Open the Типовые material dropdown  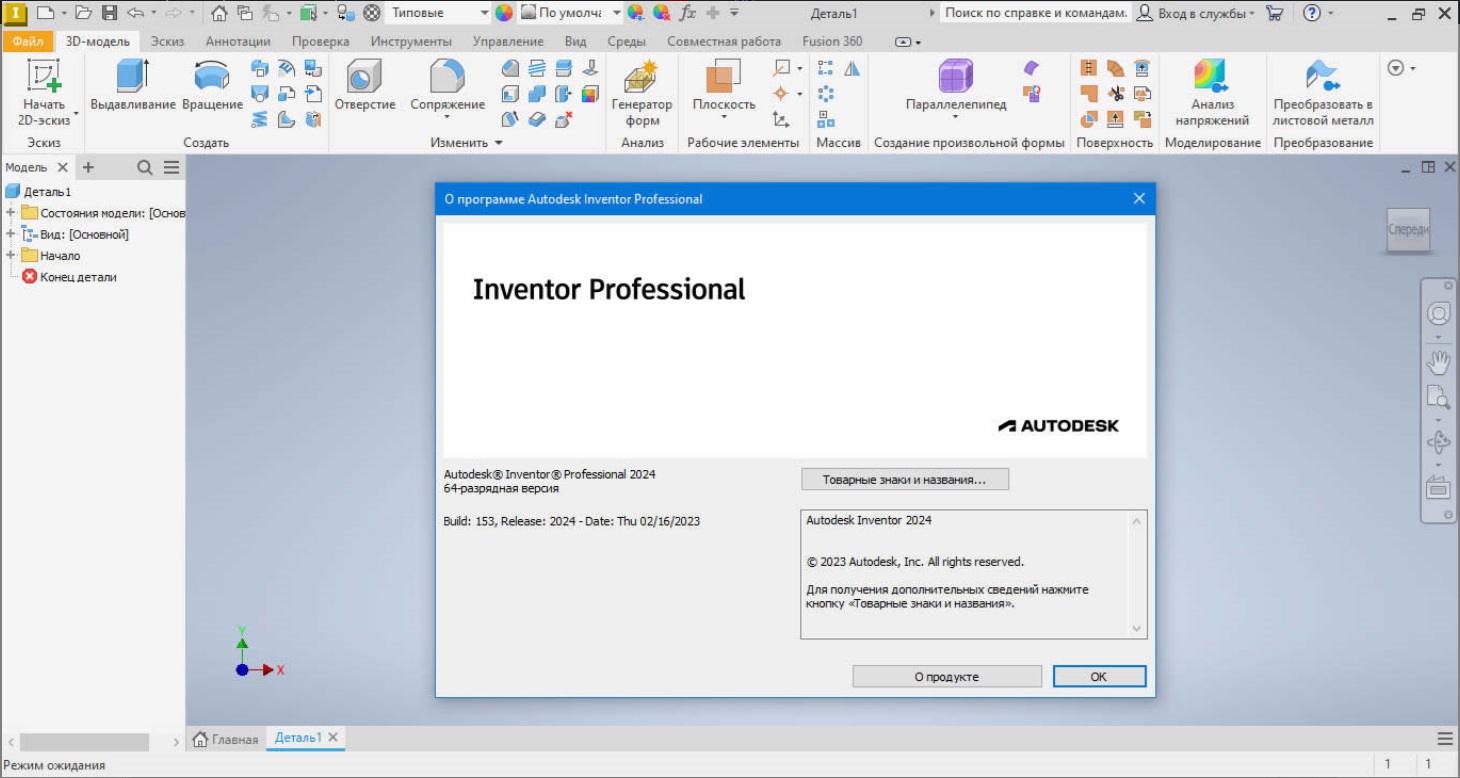pyautogui.click(x=484, y=13)
